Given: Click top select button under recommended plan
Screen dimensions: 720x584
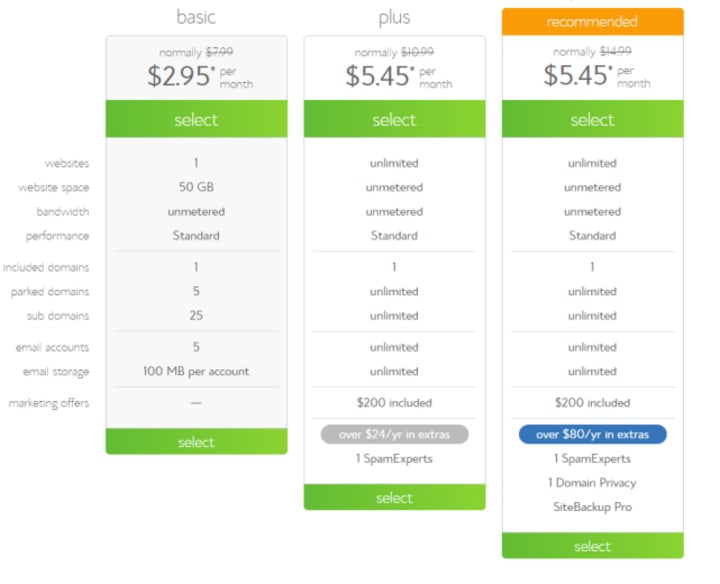Looking at the screenshot, I should (x=592, y=119).
